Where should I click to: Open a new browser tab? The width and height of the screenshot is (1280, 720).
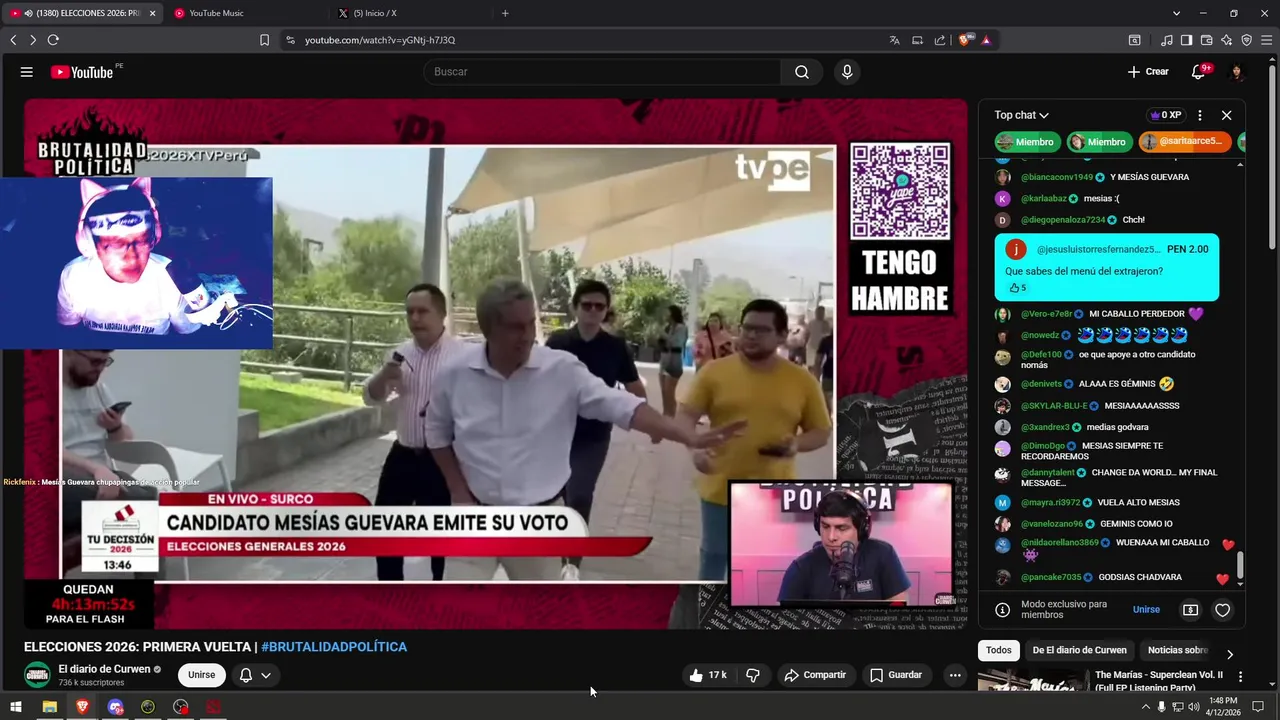pyautogui.click(x=505, y=13)
